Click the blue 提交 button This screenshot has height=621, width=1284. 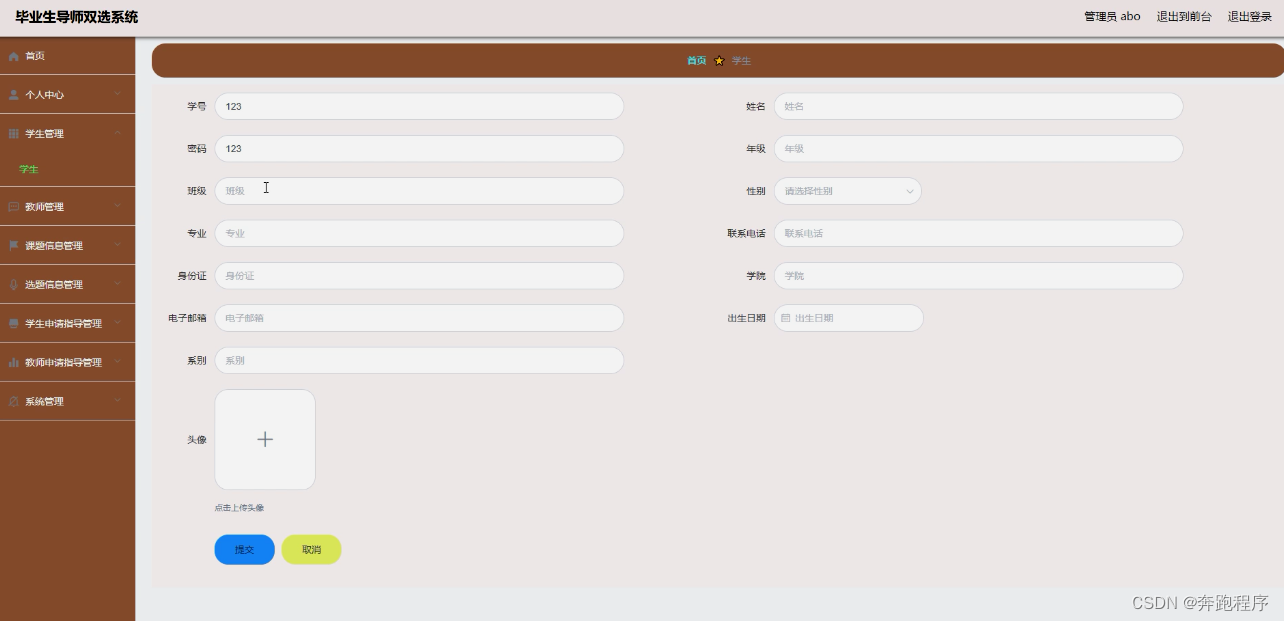coord(244,550)
